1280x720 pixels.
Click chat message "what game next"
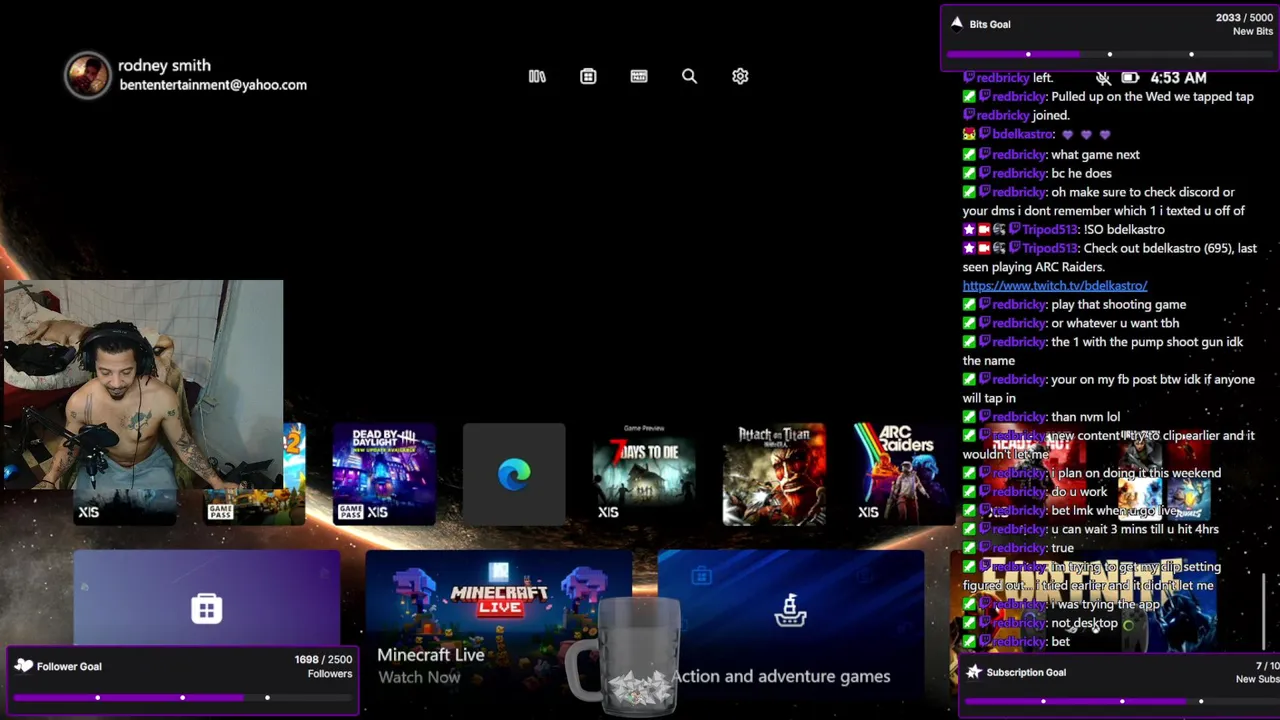[x=1096, y=155]
